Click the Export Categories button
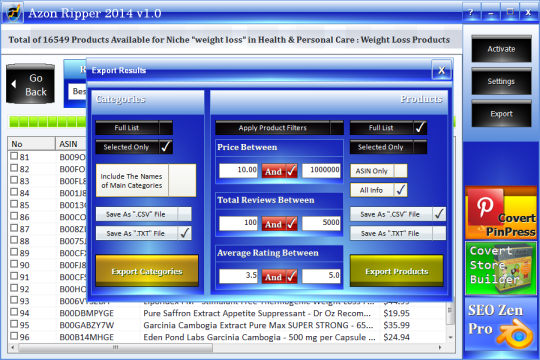 (x=147, y=271)
